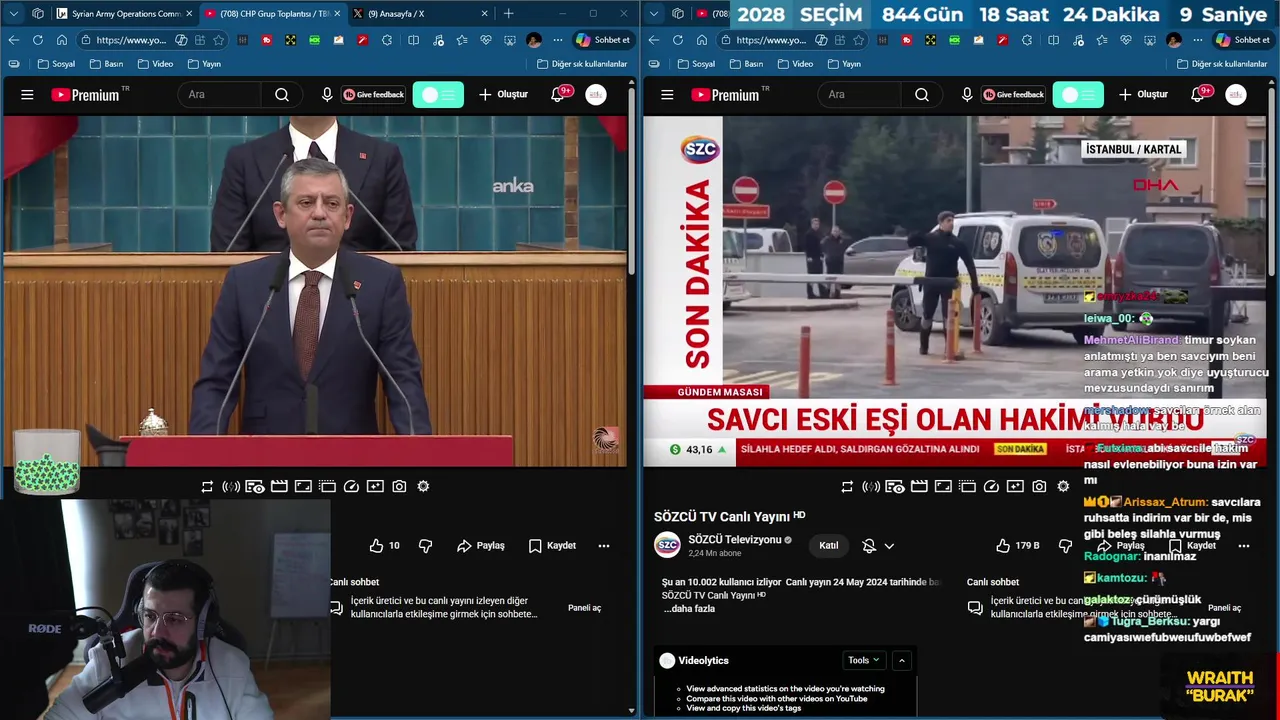Viewport: 1280px width, 720px height.
Task: Switch to Anasayfa / X tab
Action: (x=420, y=14)
